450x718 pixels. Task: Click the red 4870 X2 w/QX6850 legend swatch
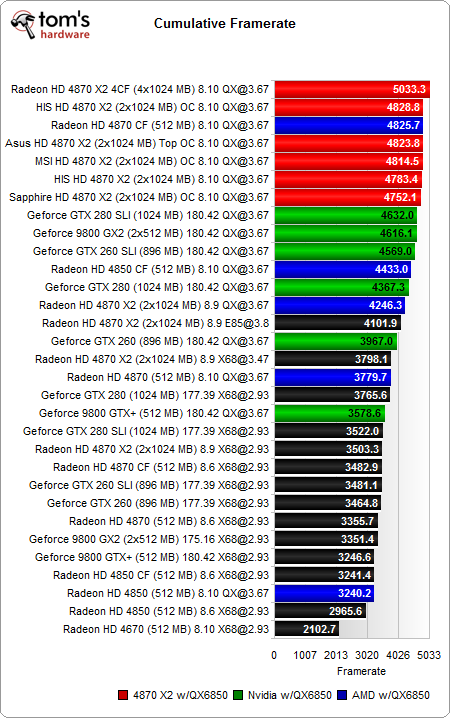[x=123, y=695]
